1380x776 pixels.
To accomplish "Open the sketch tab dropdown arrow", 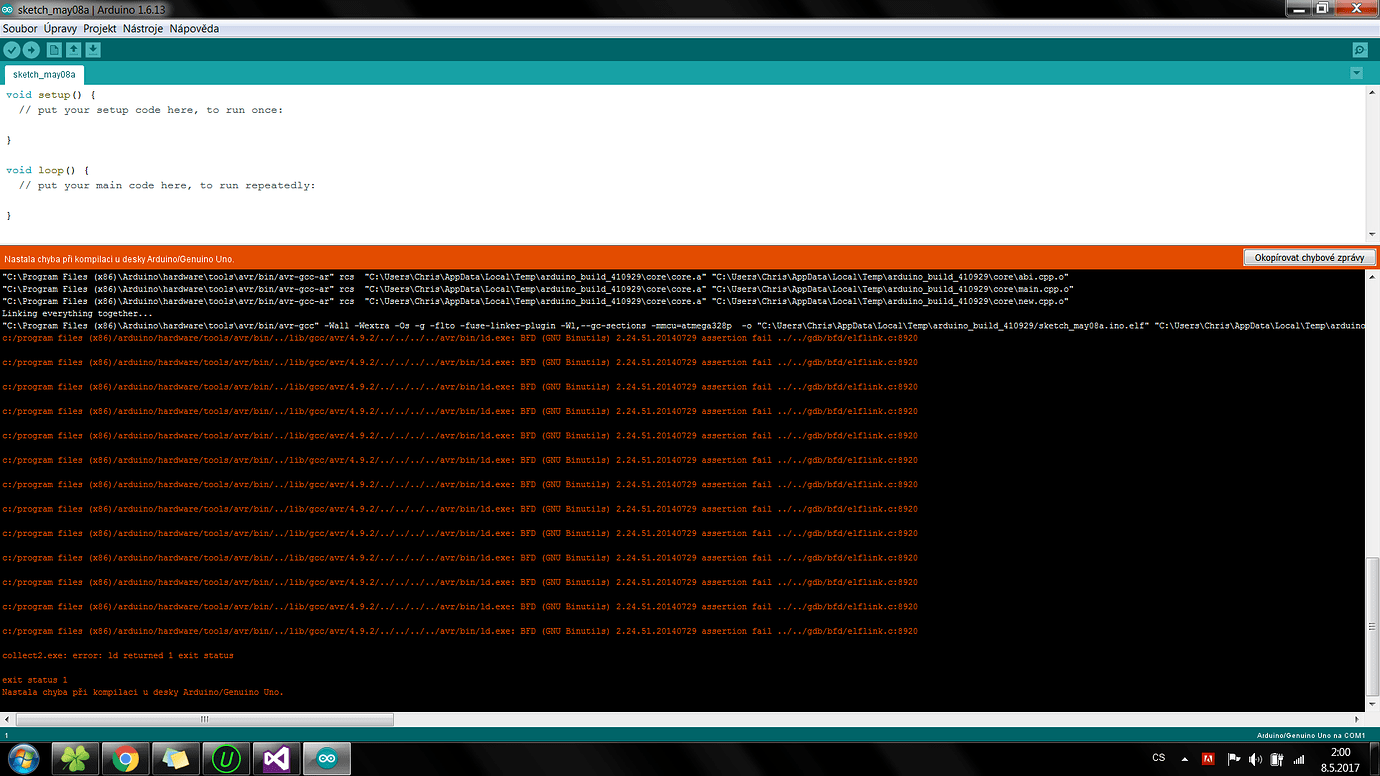I will click(1357, 73).
